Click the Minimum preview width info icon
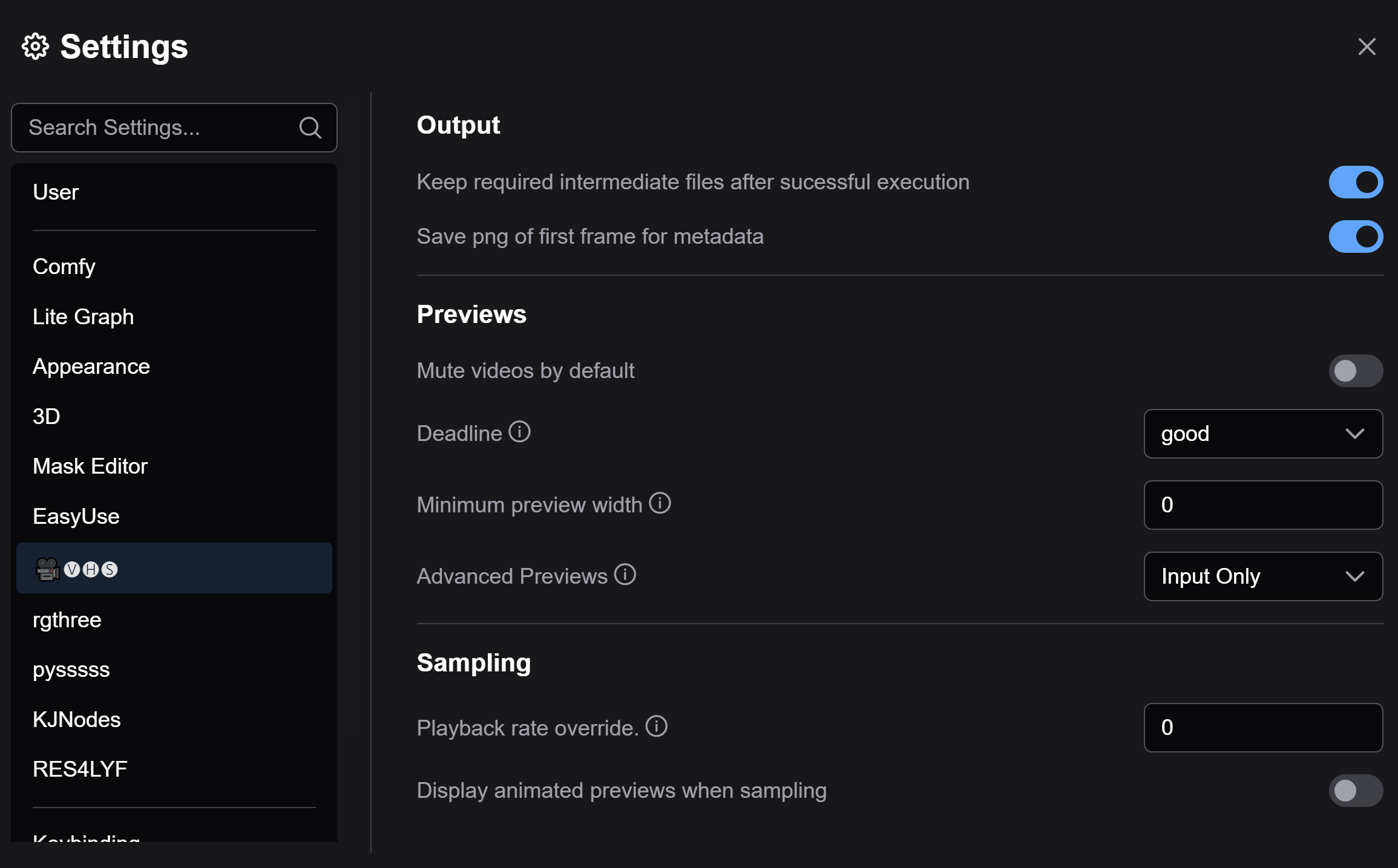Viewport: 1398px width, 868px height. (x=660, y=503)
